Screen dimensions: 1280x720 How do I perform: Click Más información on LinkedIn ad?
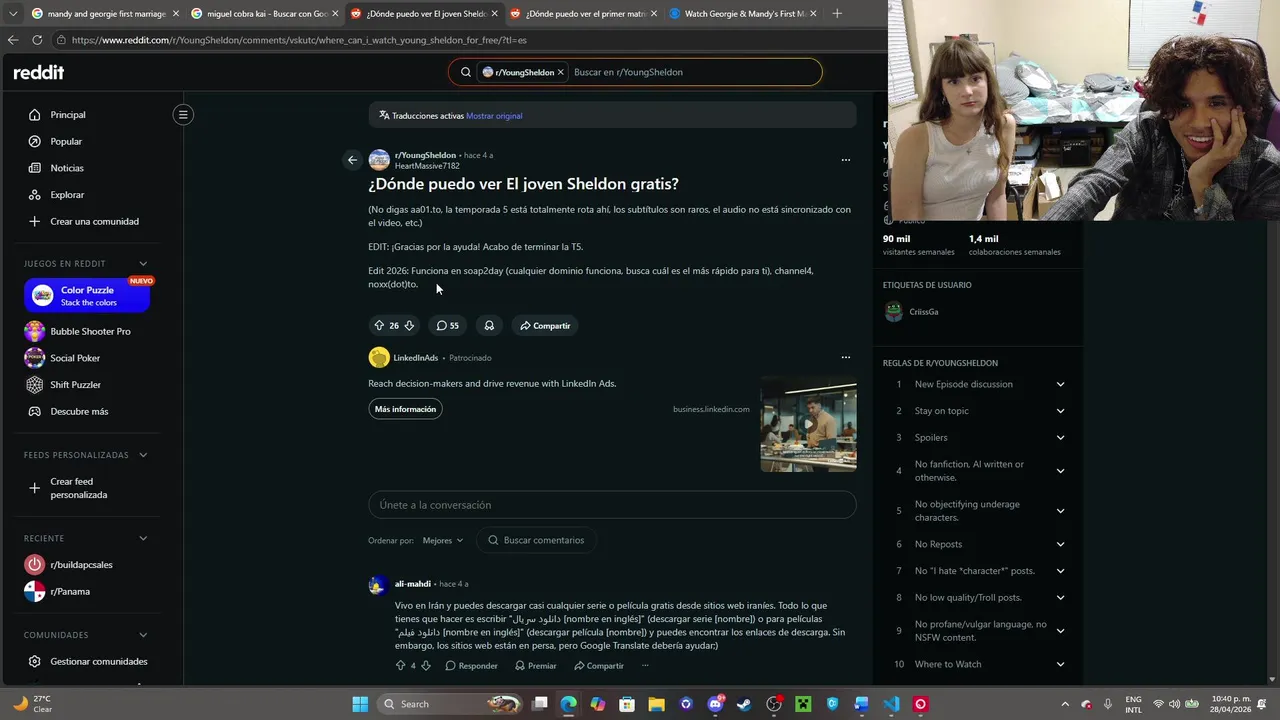coord(405,409)
